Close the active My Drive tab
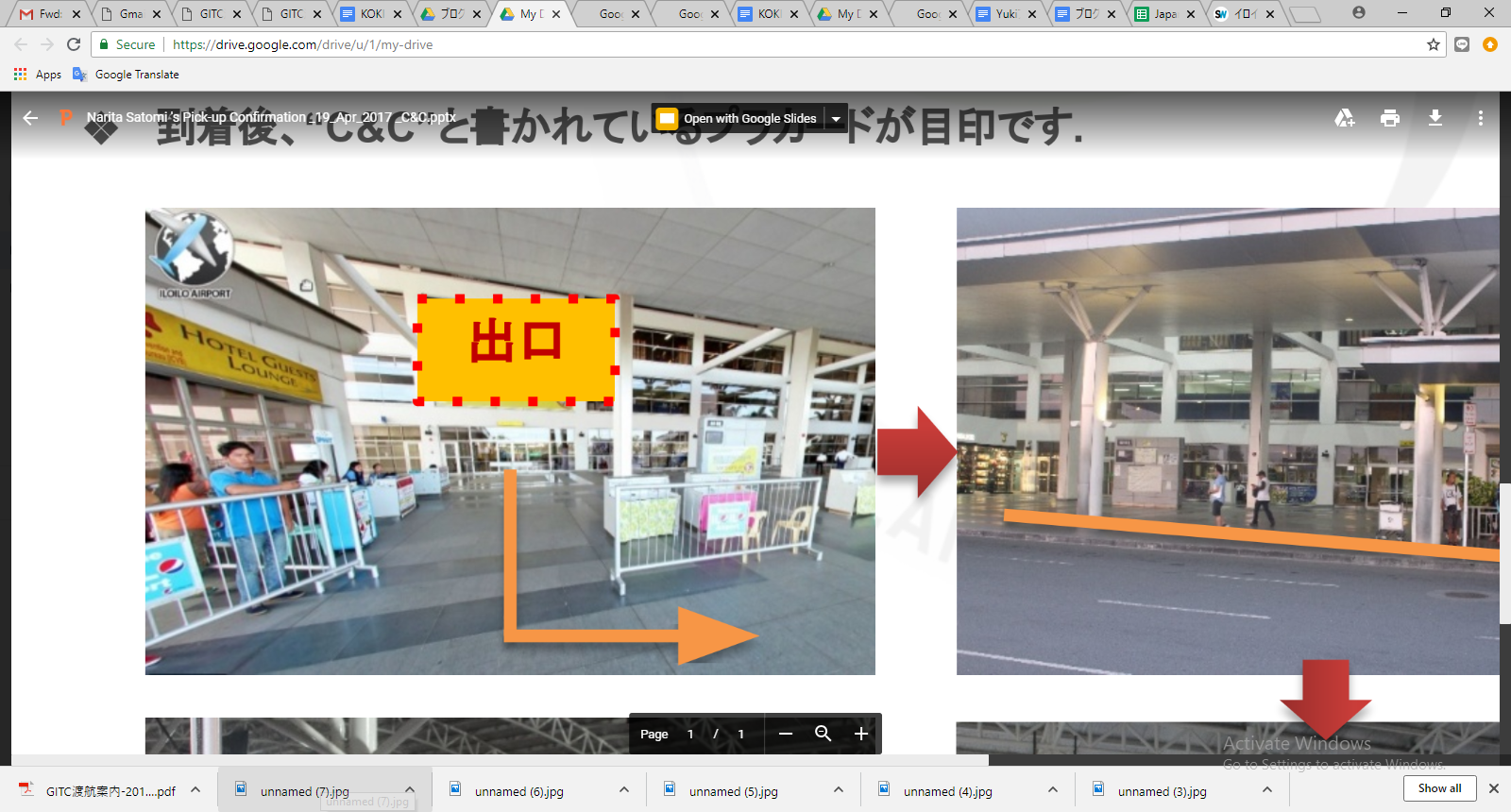 tap(556, 14)
